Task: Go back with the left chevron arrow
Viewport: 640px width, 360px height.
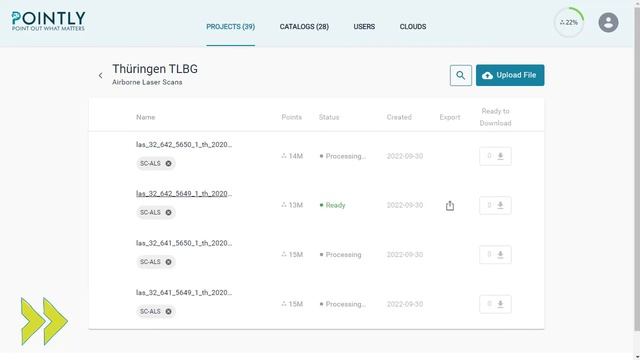Action: tap(100, 76)
